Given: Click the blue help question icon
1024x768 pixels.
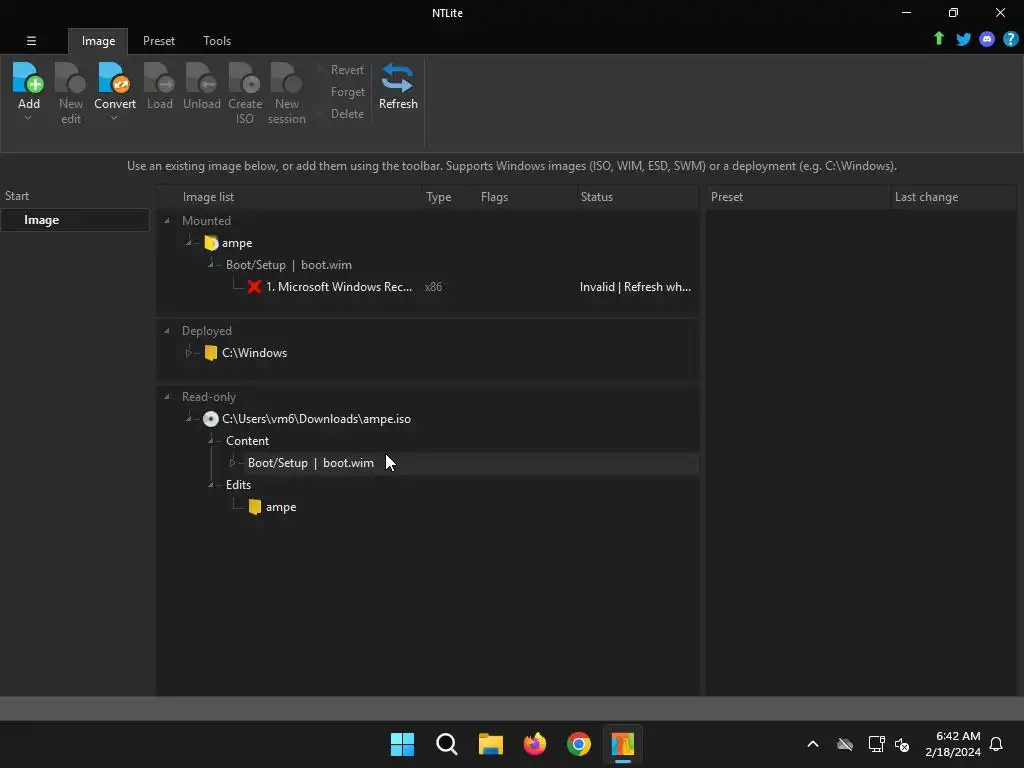Looking at the screenshot, I should click(1010, 39).
